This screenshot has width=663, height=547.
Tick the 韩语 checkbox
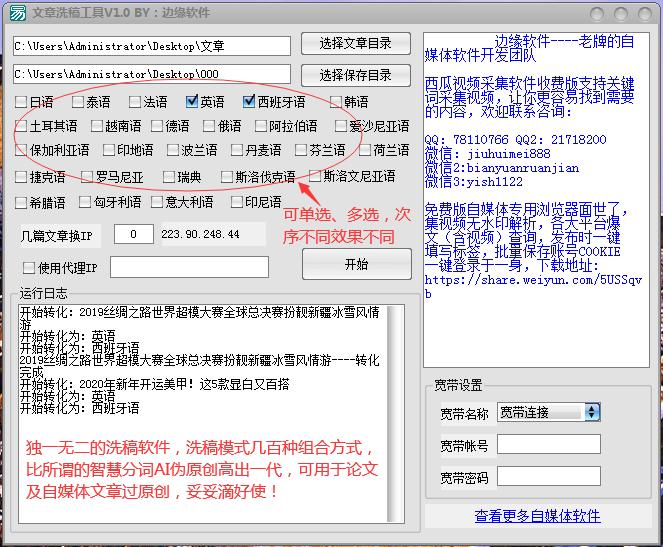pyautogui.click(x=336, y=102)
